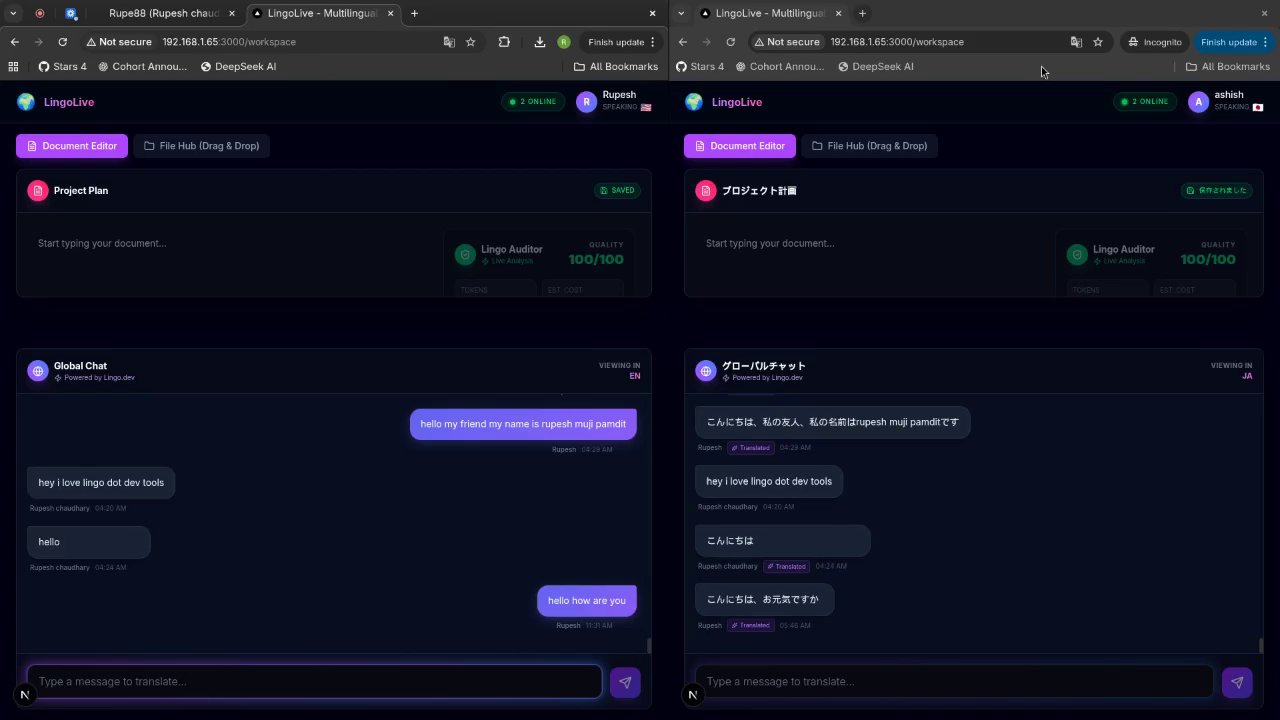The height and width of the screenshot is (720, 1280).
Task: Click the Japan flag beside ashish
Action: (x=1258, y=107)
